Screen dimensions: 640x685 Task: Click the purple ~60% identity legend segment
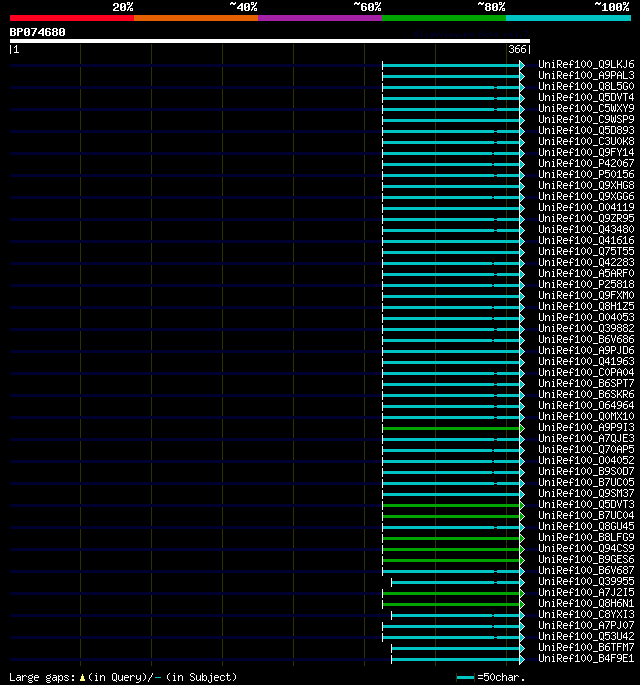click(320, 18)
